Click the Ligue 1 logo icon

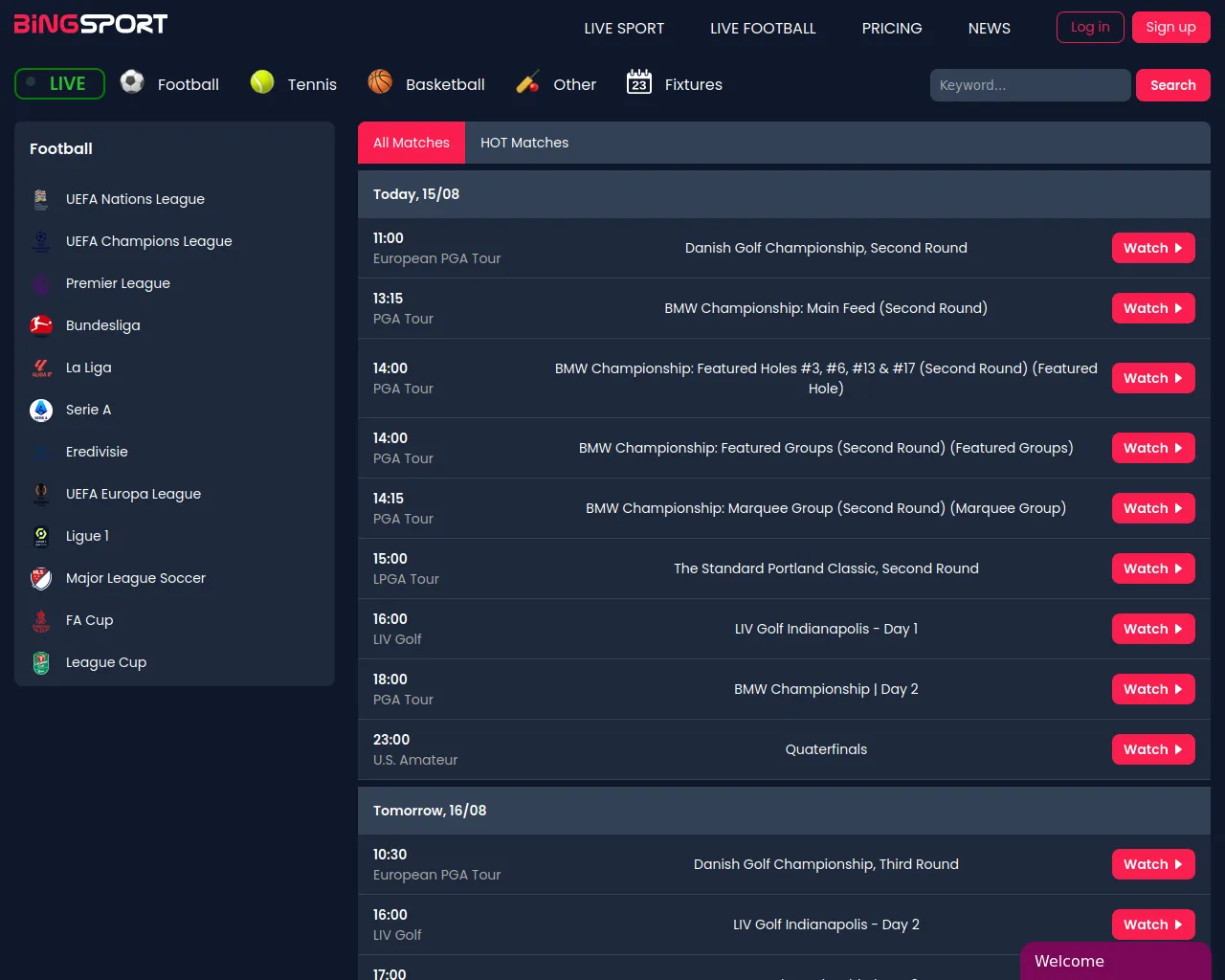pyautogui.click(x=41, y=536)
